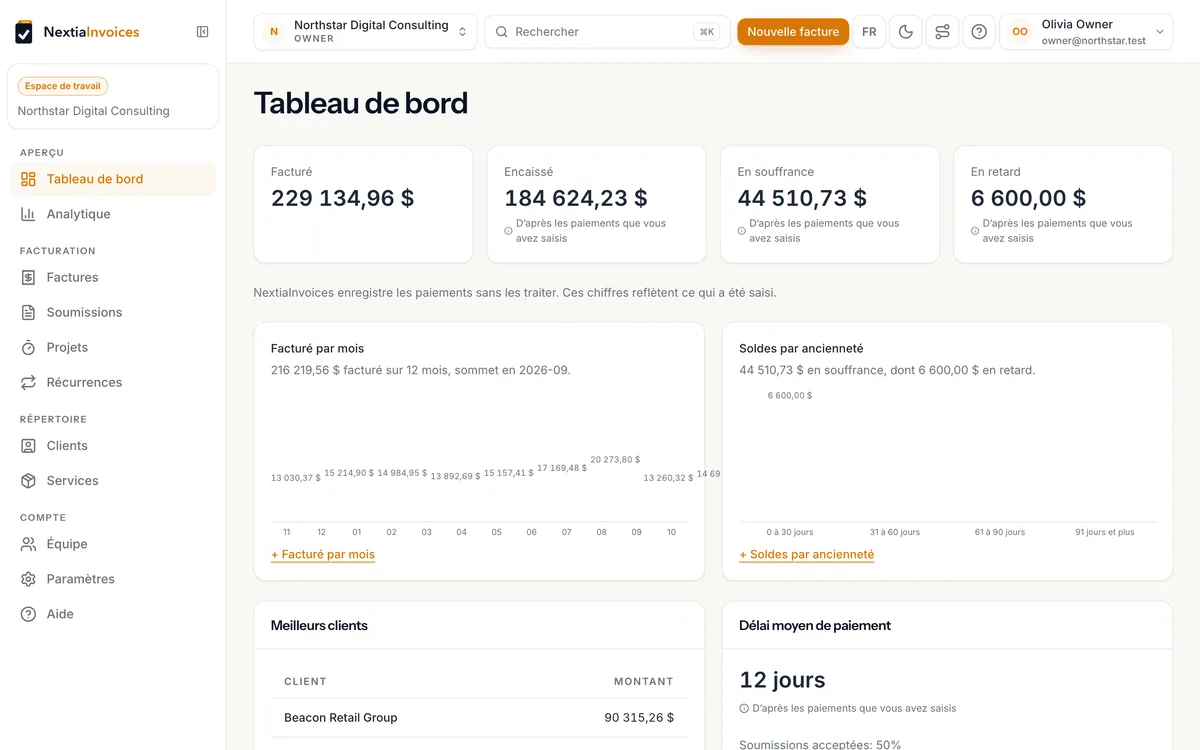Viewport: 1200px width, 750px height.
Task: Click Northstar Digital Consulting sidebar workspace name
Action: tap(94, 111)
